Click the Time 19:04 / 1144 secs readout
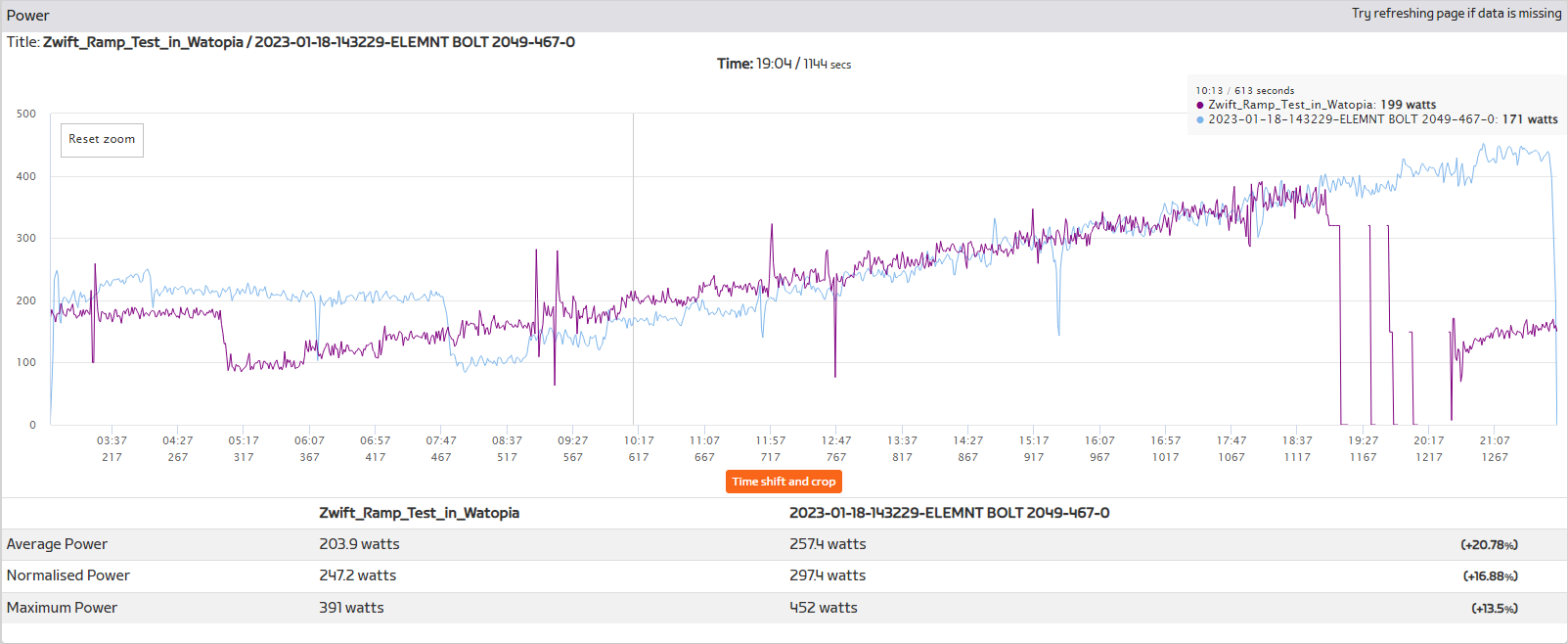Viewport: 1568px width, 644px height. (784, 64)
